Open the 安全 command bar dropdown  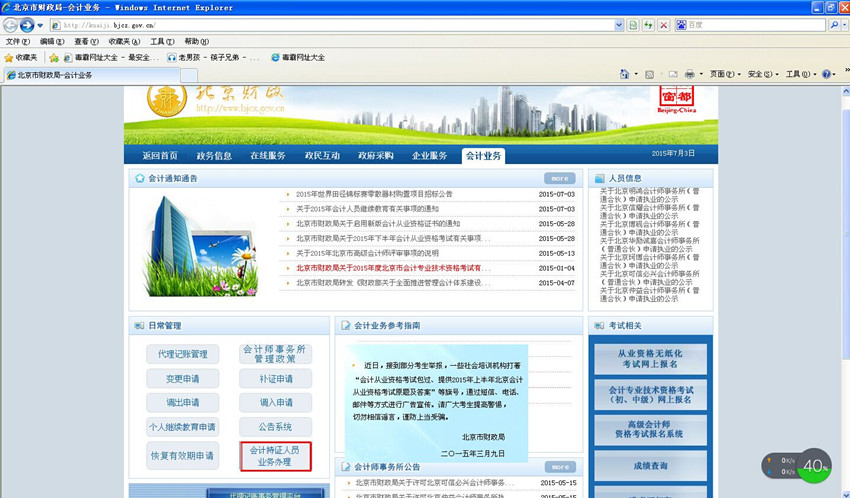tap(763, 74)
